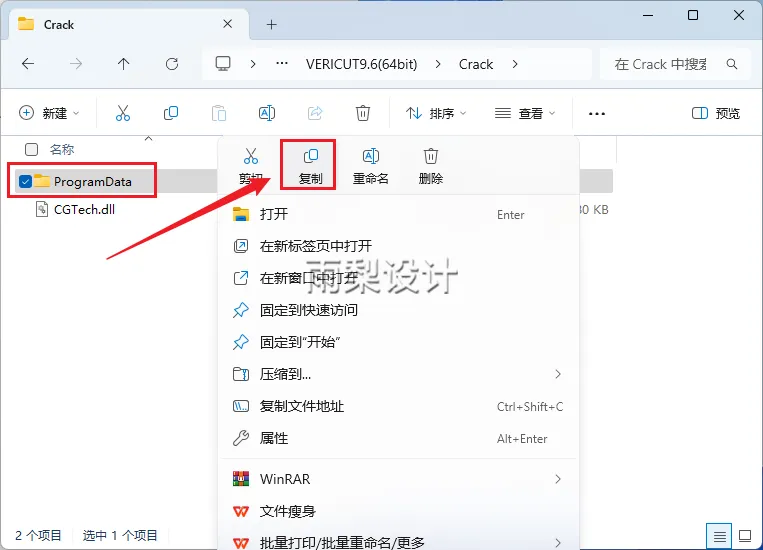Expand the chevron after Crack in address bar
The image size is (763, 550).
click(515, 64)
